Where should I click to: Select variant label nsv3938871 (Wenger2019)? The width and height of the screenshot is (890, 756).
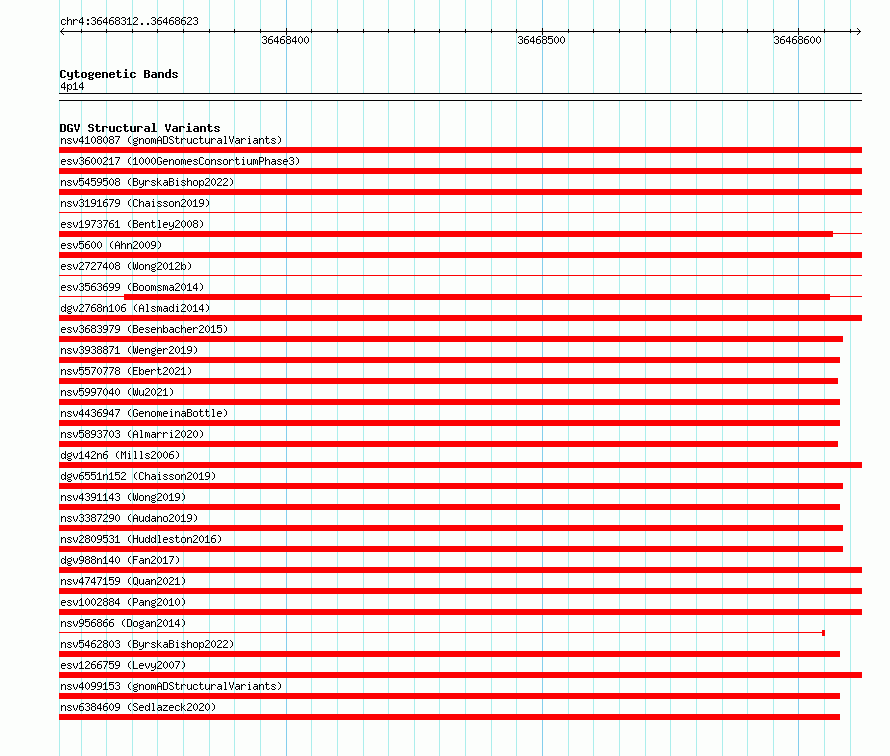point(129,350)
